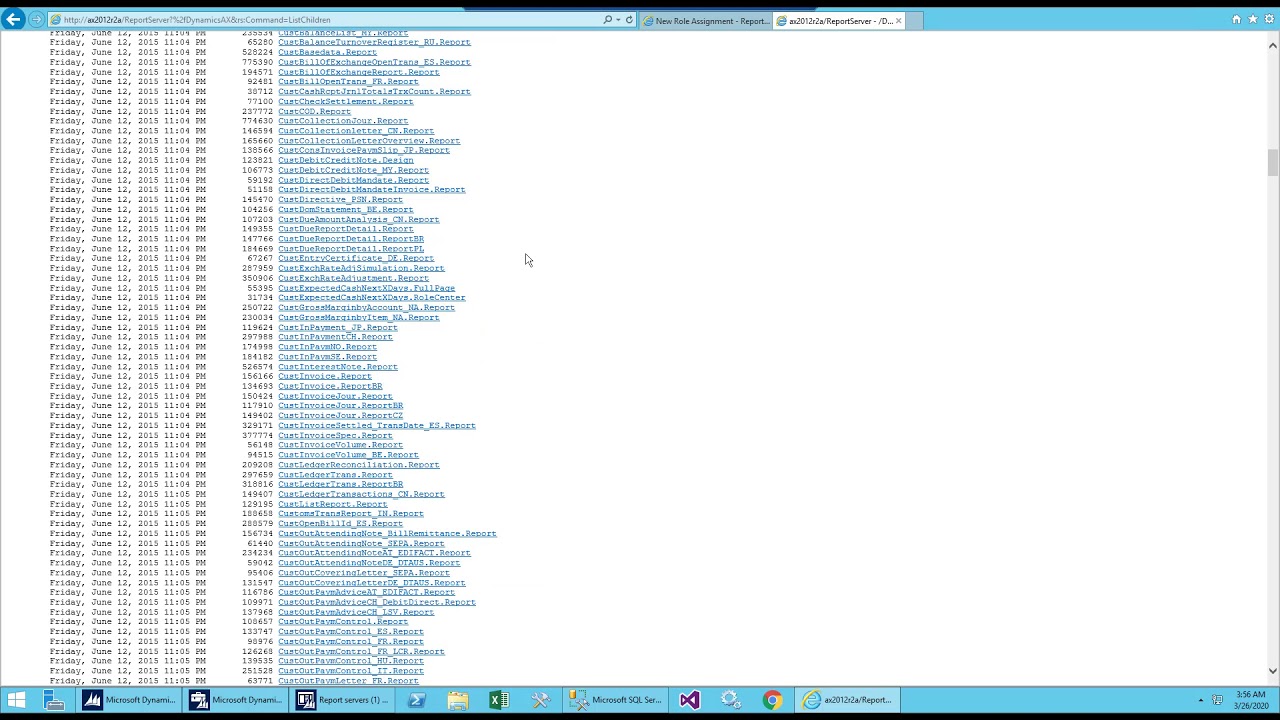Open CustDirective_PSN.Report link
Image resolution: width=1280 pixels, height=720 pixels.
341,199
